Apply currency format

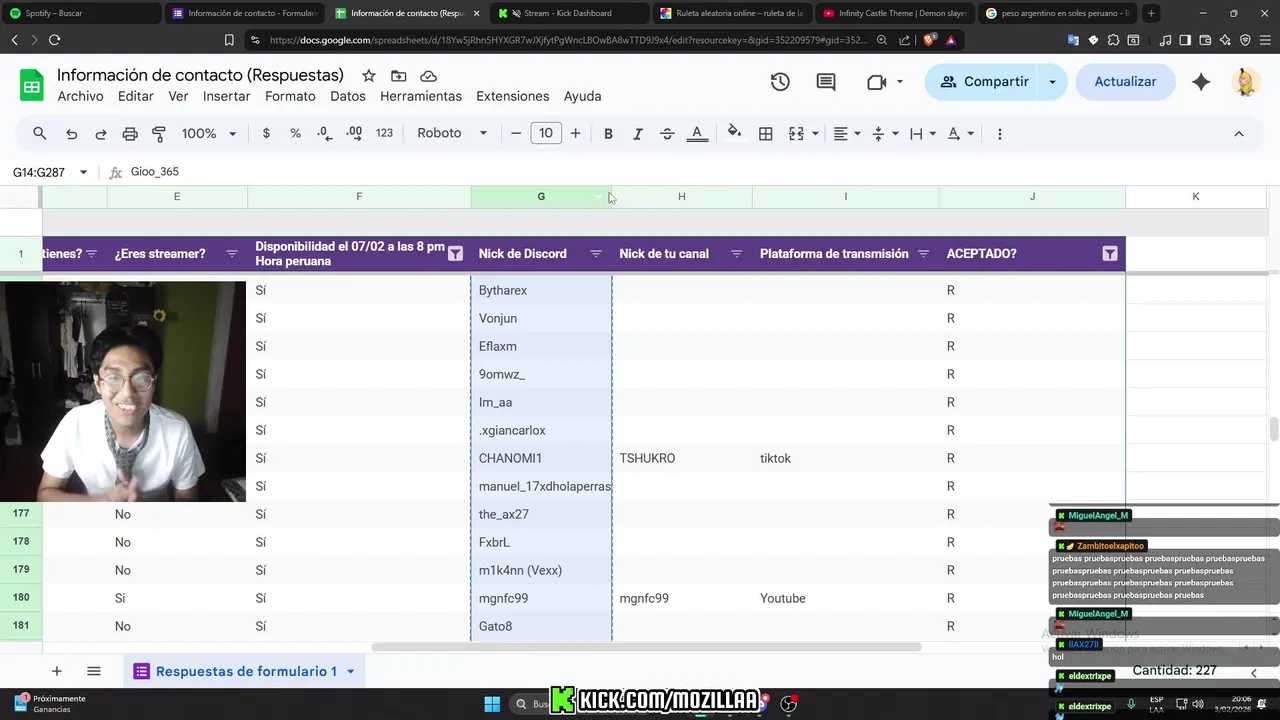[266, 133]
